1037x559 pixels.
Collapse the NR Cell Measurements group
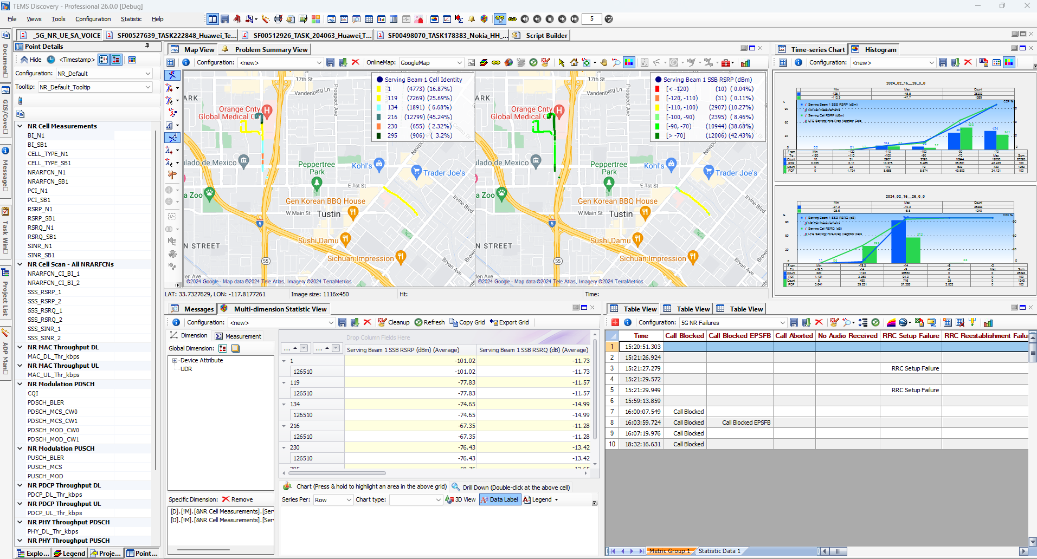(x=20, y=126)
